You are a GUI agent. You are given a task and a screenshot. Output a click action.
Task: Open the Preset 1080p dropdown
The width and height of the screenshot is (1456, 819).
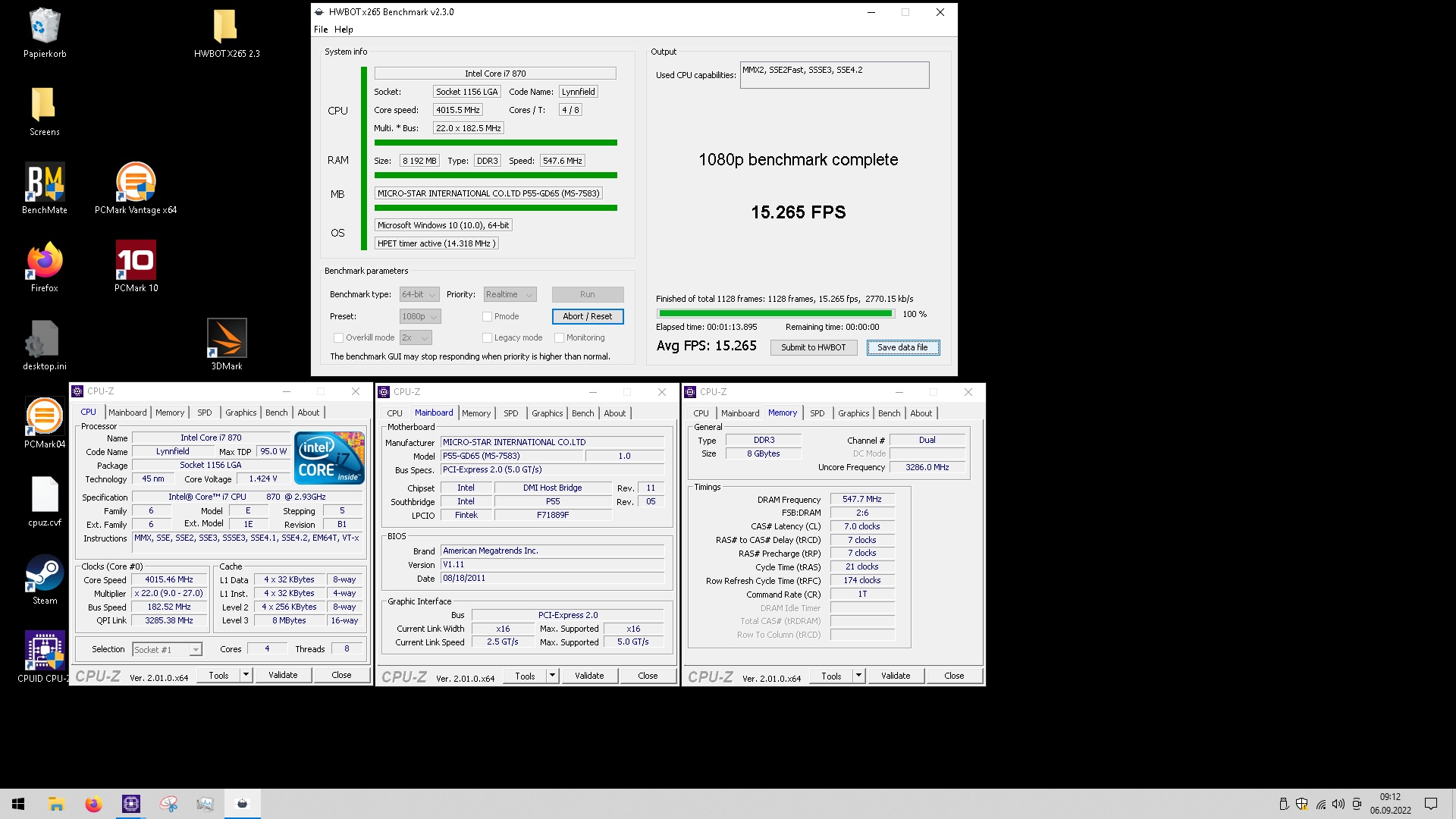tap(420, 316)
